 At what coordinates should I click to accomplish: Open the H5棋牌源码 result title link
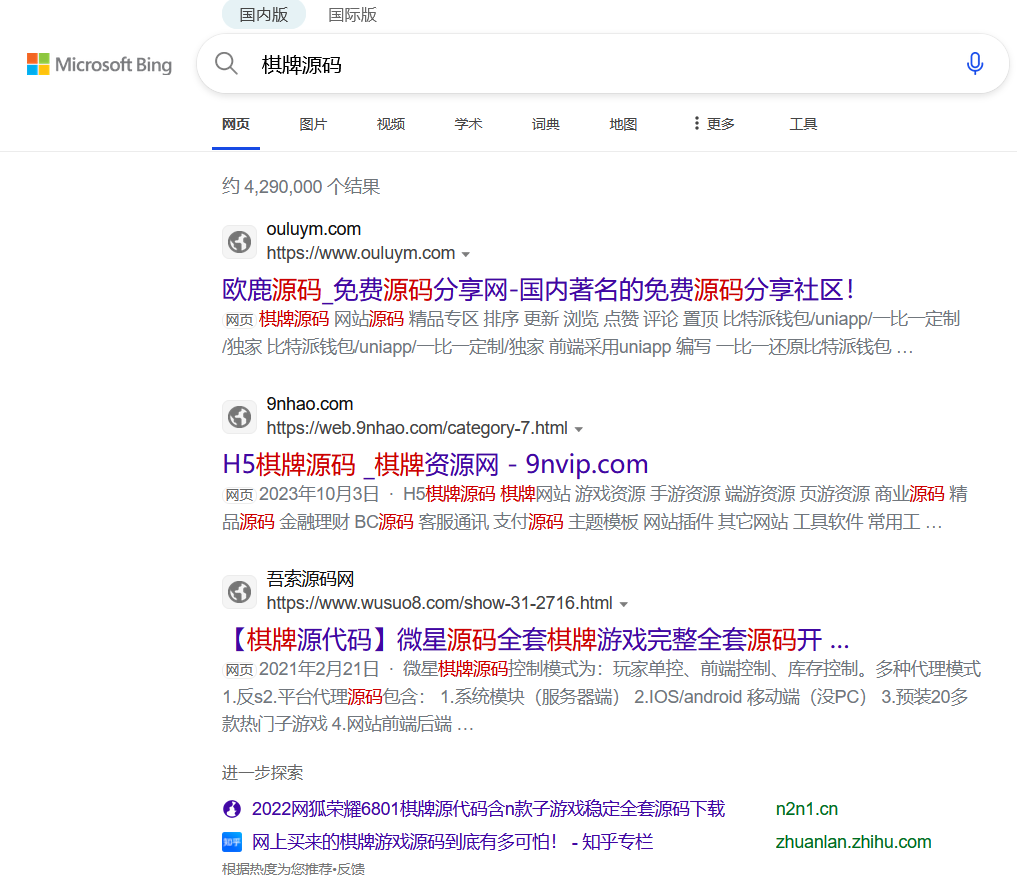point(435,464)
